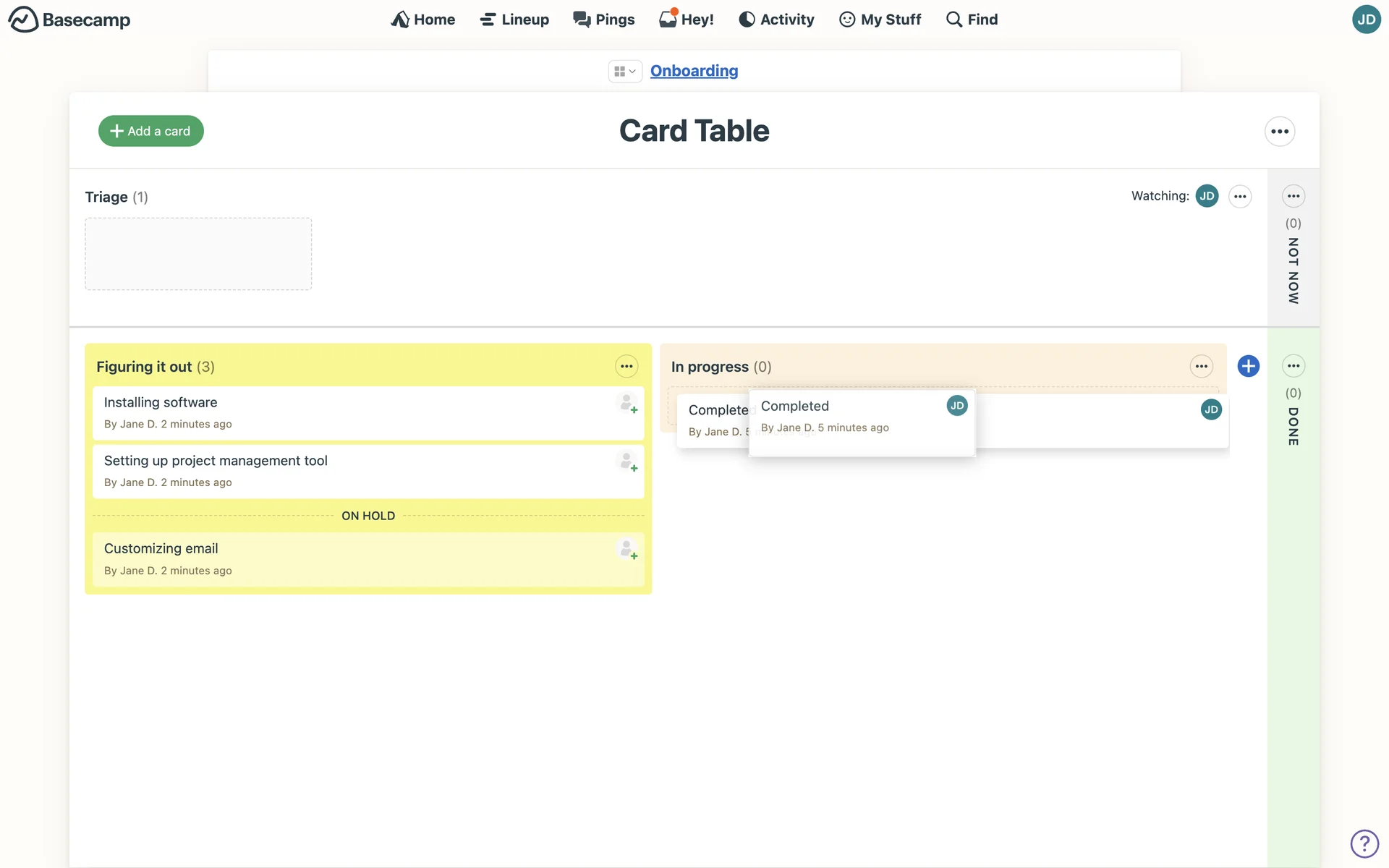
Task: Expand the Not Now column
Action: [1293, 271]
